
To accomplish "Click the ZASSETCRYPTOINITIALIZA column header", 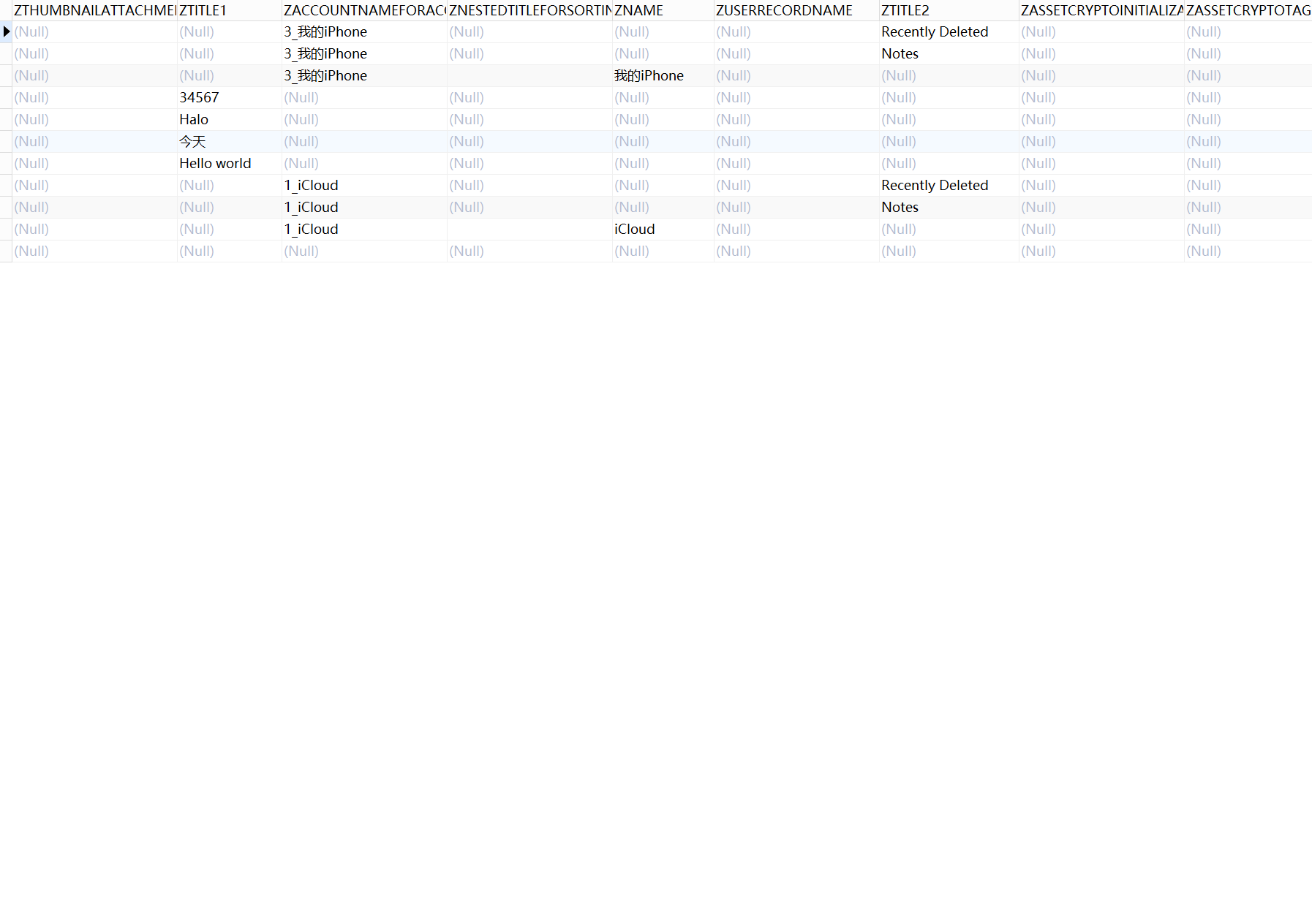I will click(1101, 10).
